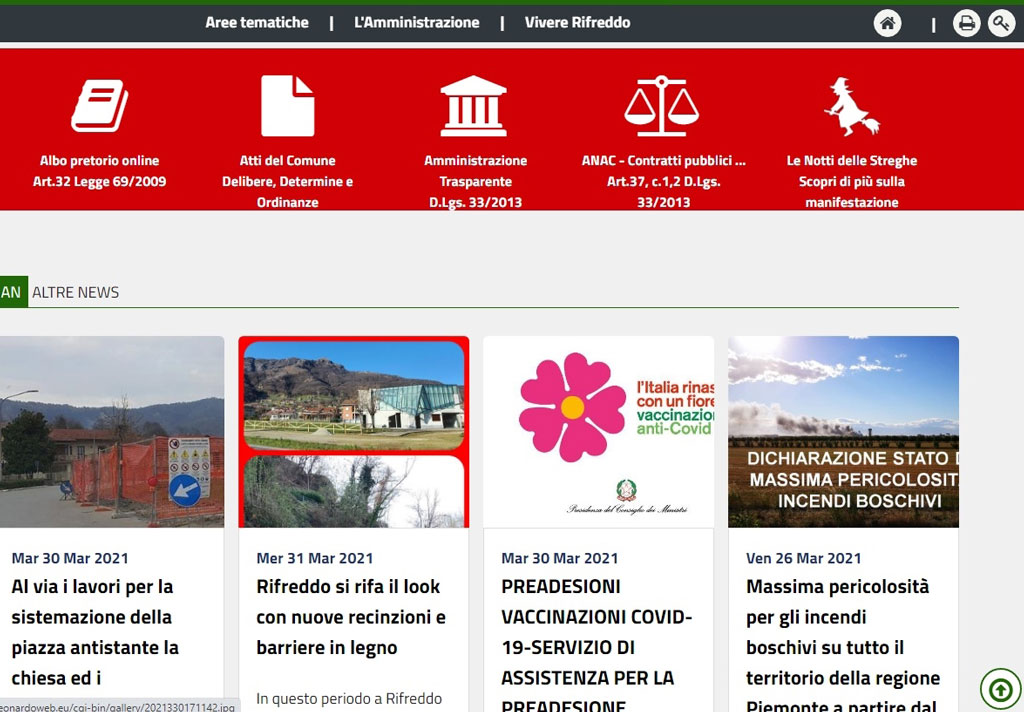1024x712 pixels.
Task: Click the ANAC scales of justice icon
Action: tap(662, 106)
